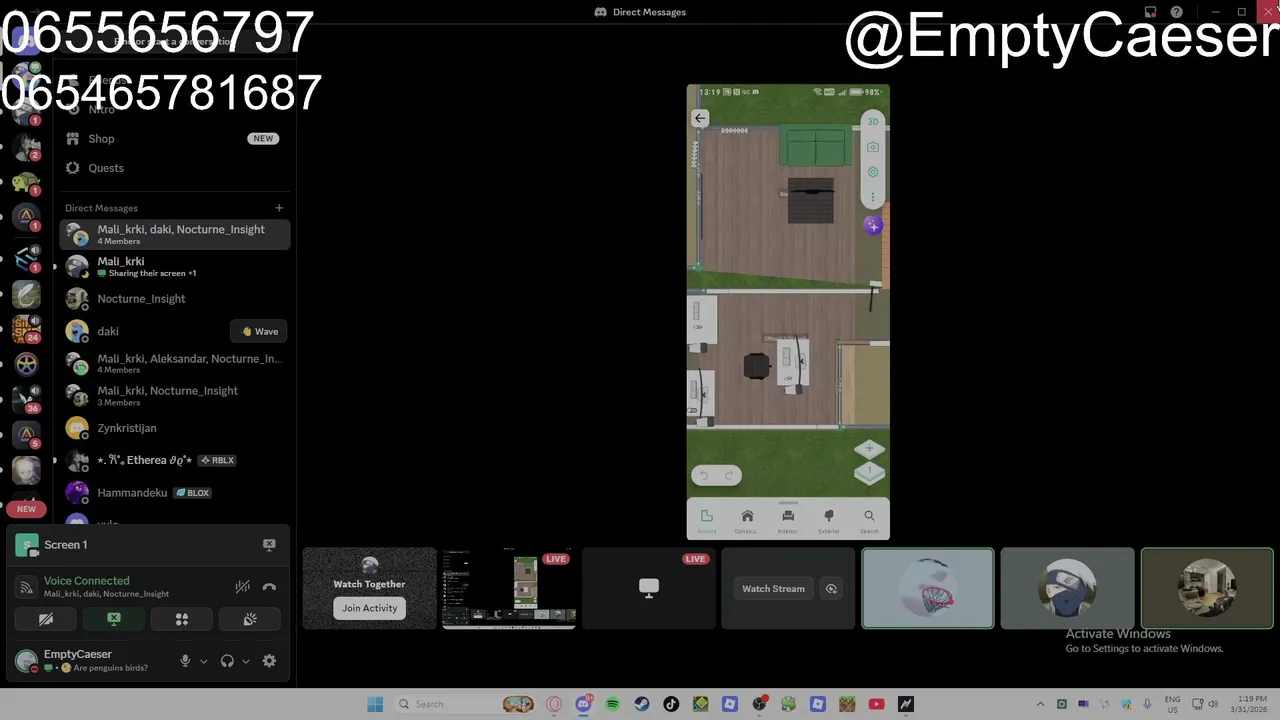This screenshot has height=720, width=1280.
Task: Click back arrow in streamed app
Action: 700,118
